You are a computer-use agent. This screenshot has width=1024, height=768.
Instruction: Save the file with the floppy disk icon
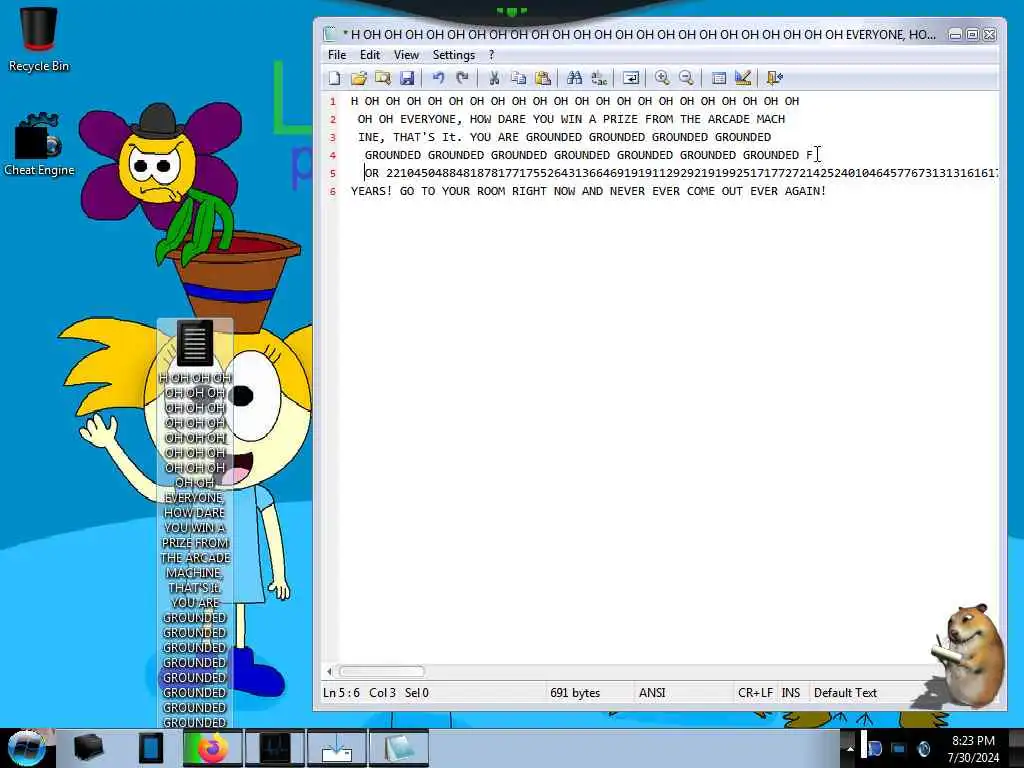tap(407, 78)
